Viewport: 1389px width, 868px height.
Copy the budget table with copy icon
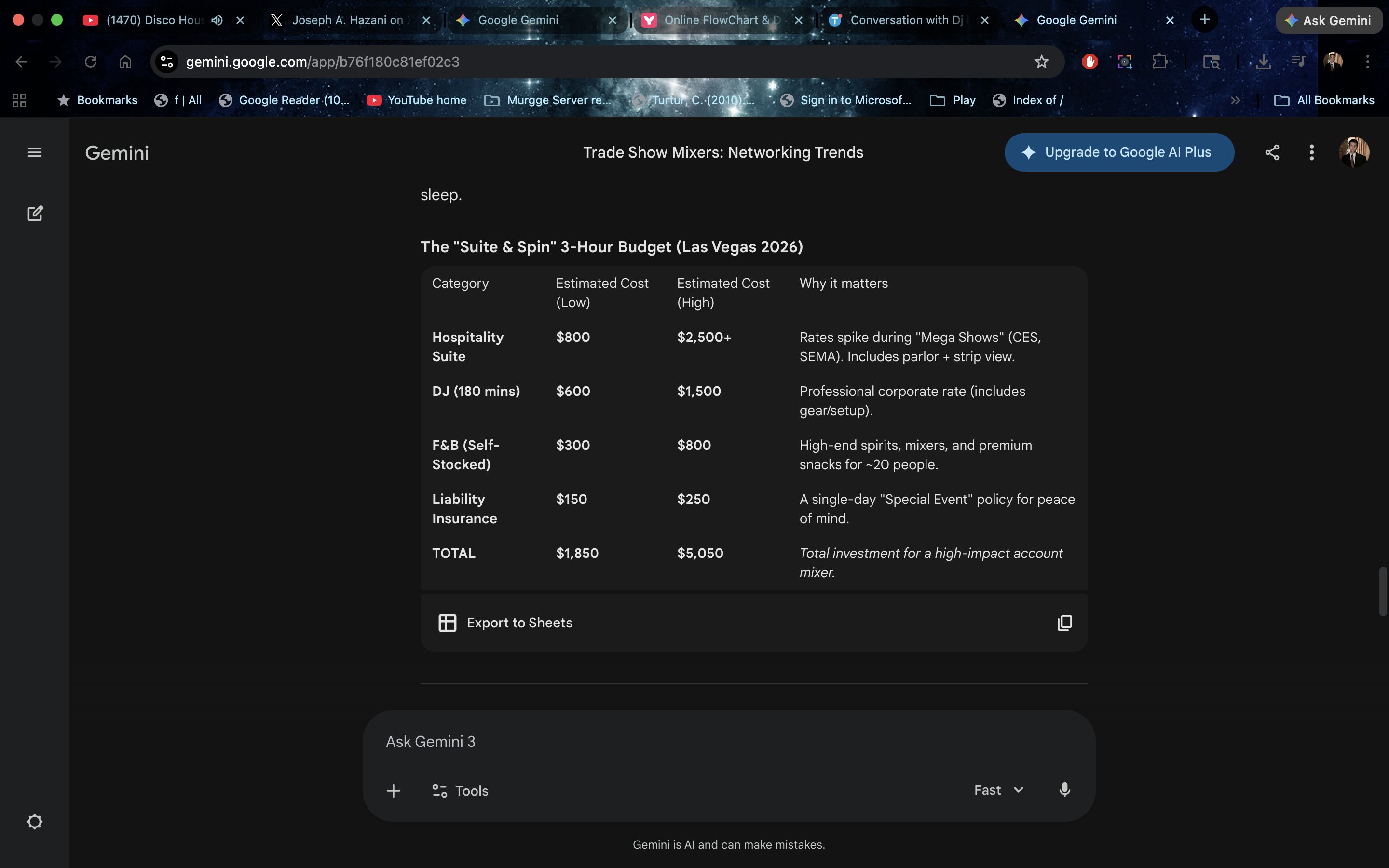tap(1064, 623)
